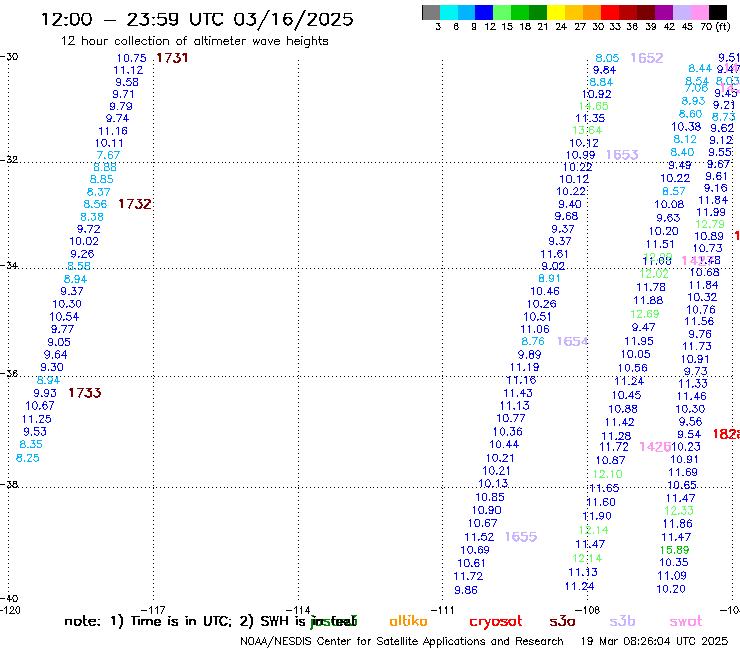Select the s3b pass label 1654
740x650 pixels.
tap(572, 341)
